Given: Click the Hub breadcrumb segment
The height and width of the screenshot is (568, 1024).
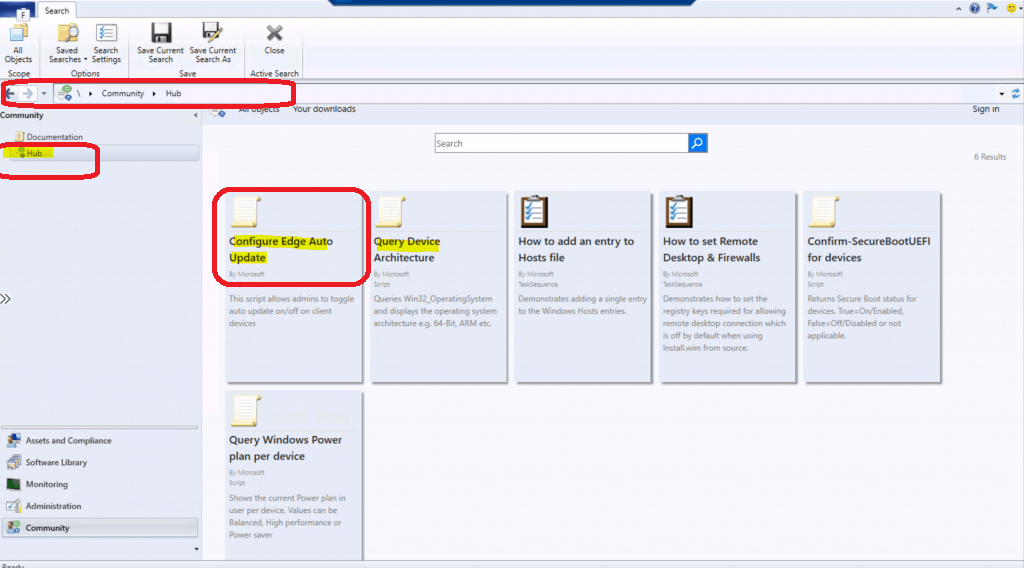Looking at the screenshot, I should click(x=173, y=93).
